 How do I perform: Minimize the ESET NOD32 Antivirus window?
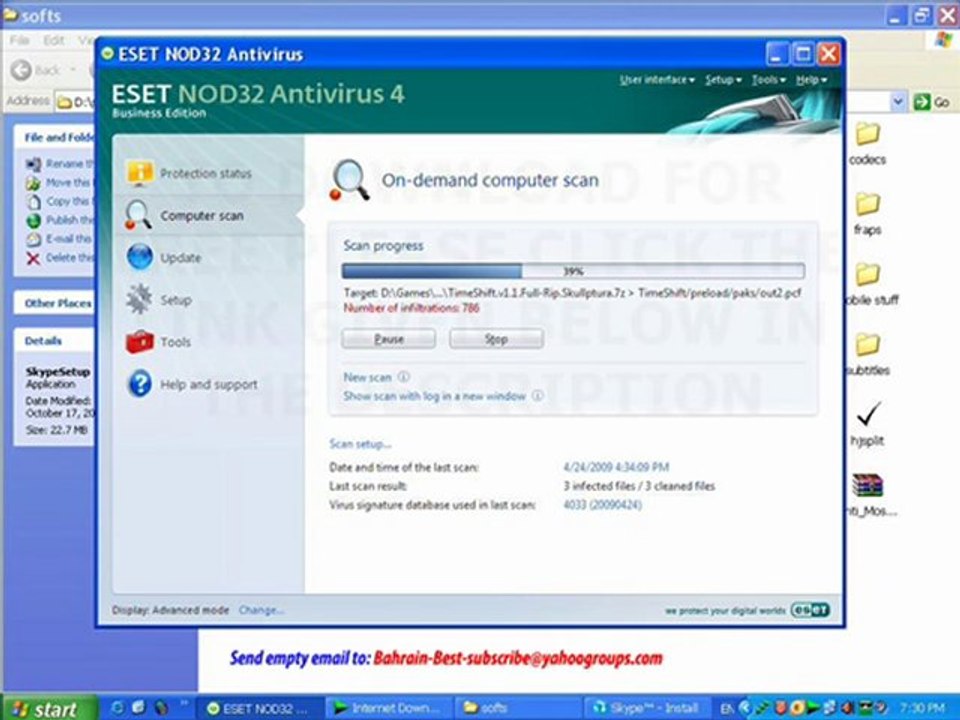777,54
